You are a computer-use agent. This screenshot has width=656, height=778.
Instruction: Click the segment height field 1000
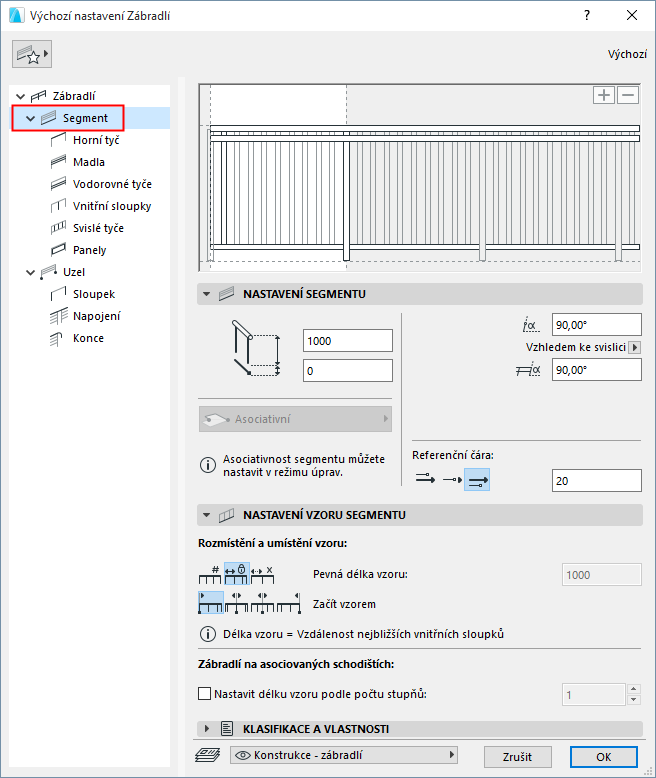[x=348, y=341]
